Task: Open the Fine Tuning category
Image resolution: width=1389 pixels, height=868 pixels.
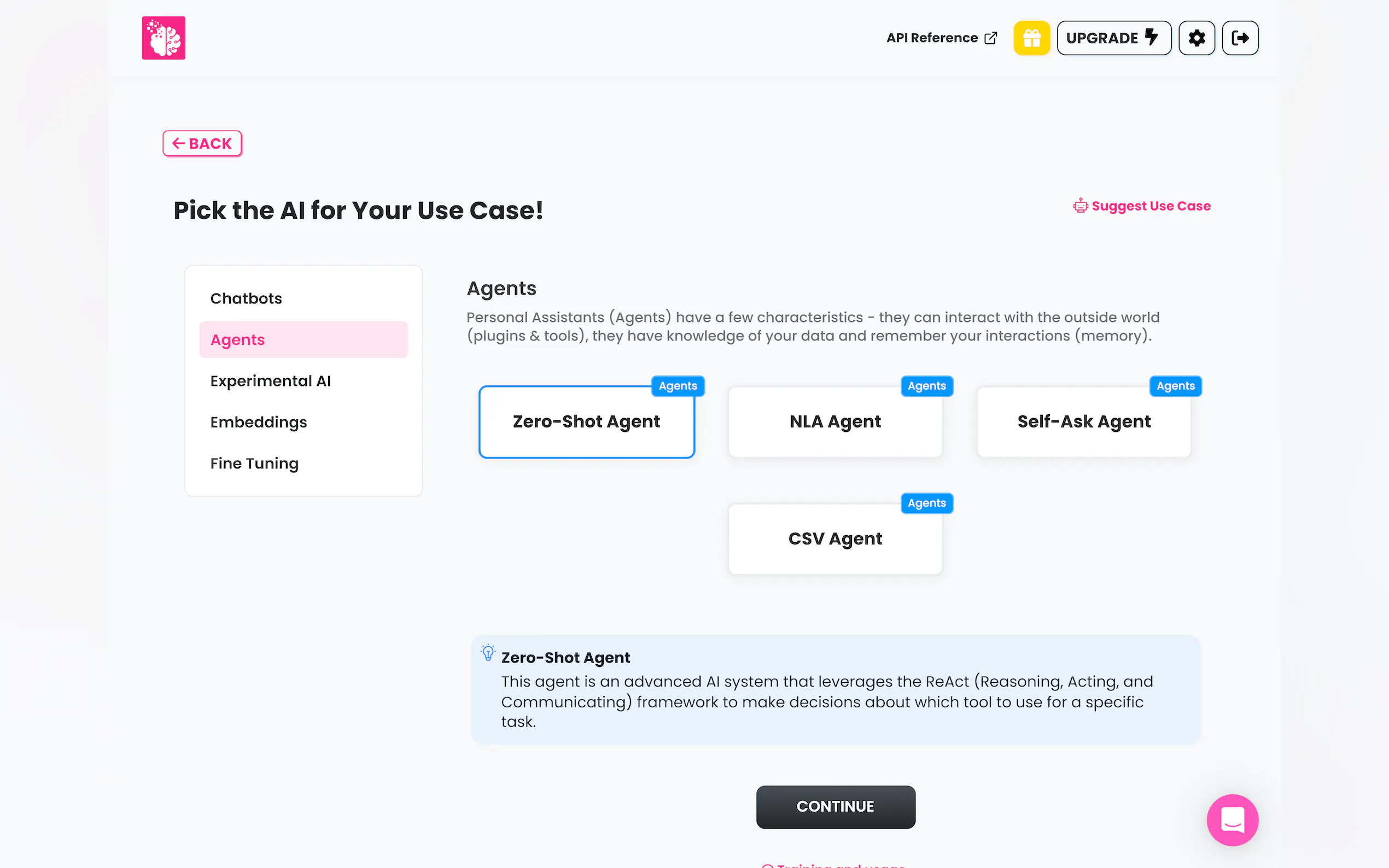Action: (254, 464)
